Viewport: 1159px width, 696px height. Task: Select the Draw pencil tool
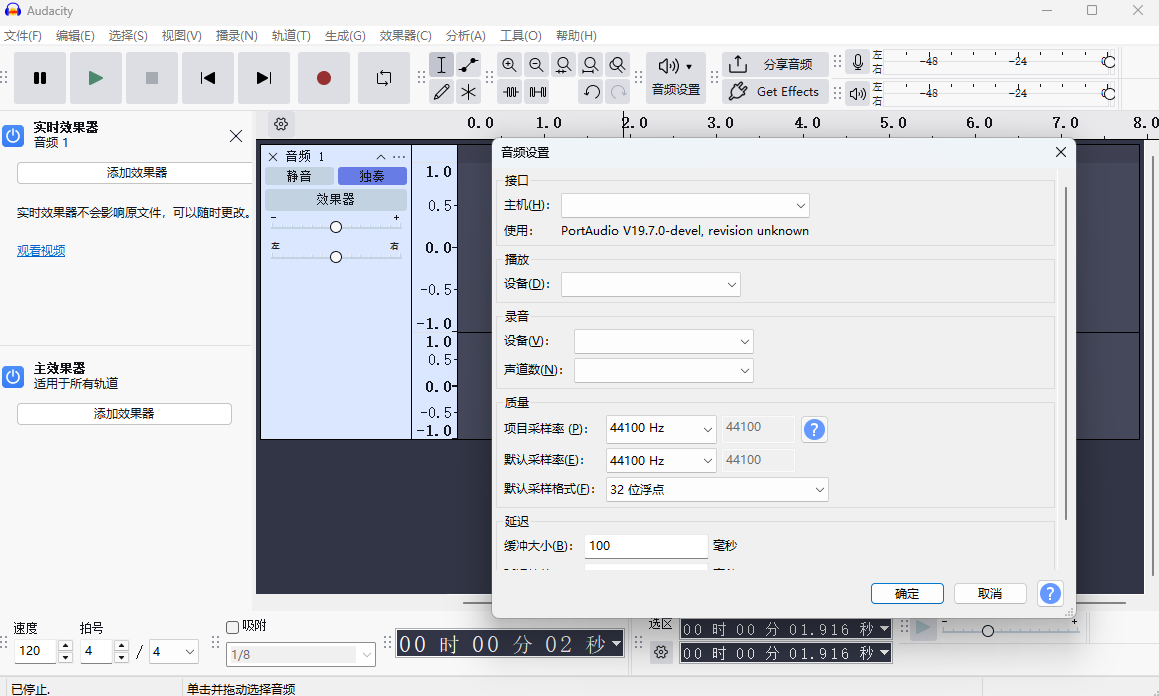[x=441, y=92]
